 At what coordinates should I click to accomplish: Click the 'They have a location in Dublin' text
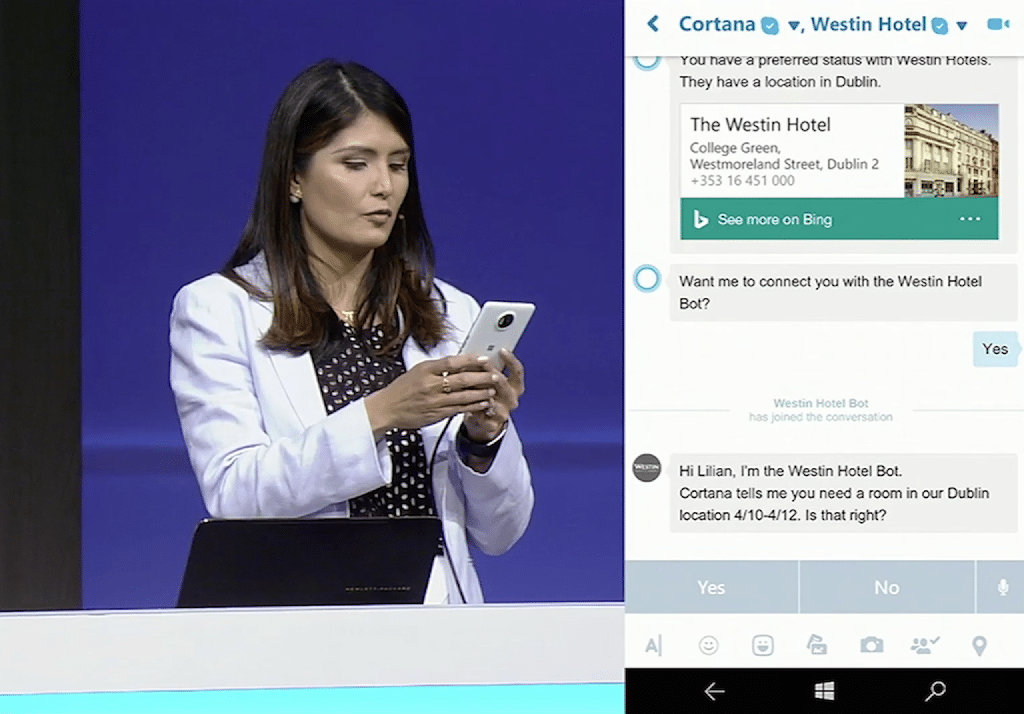point(780,82)
